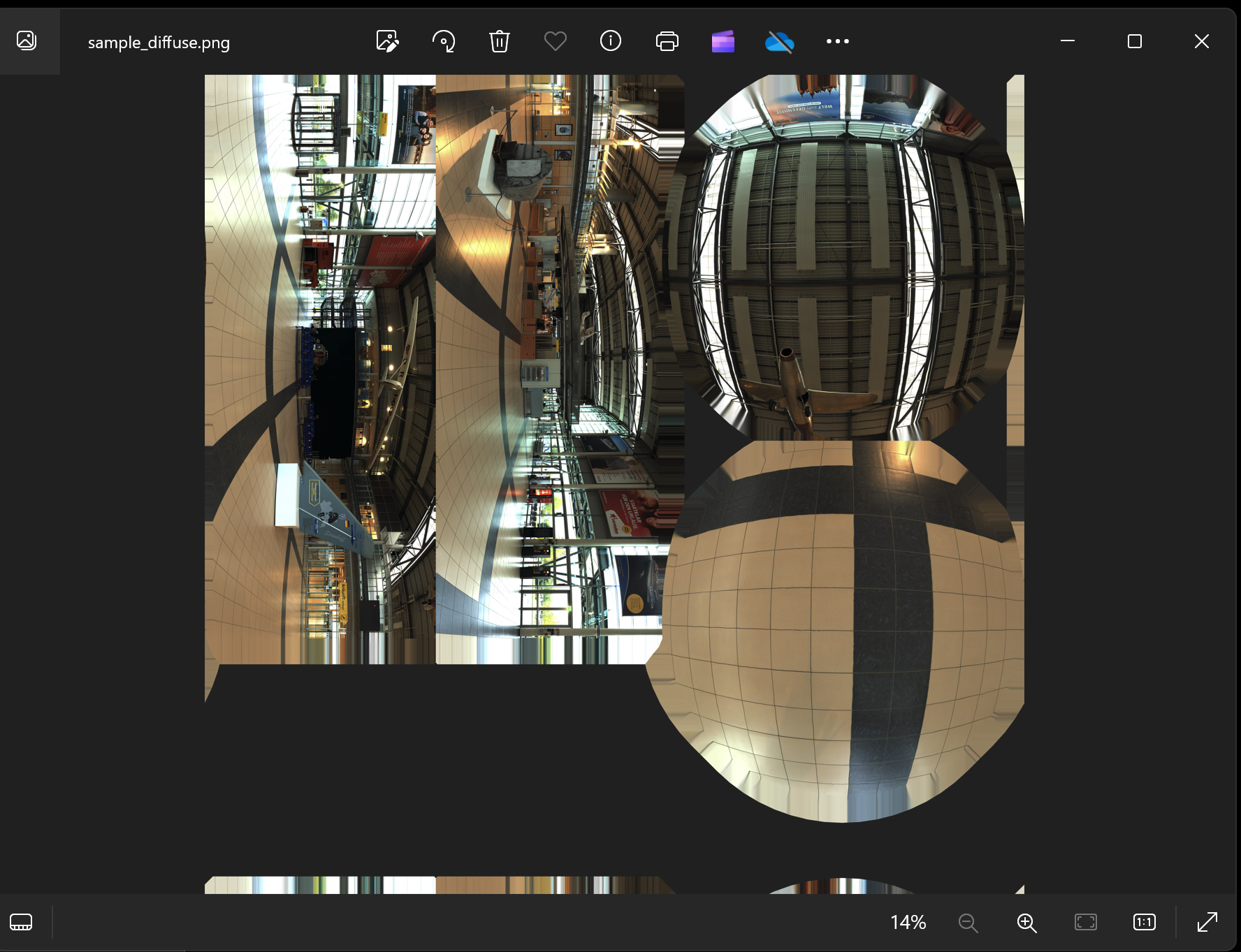
Task: Open the Photos gallery home icon
Action: tap(27, 41)
